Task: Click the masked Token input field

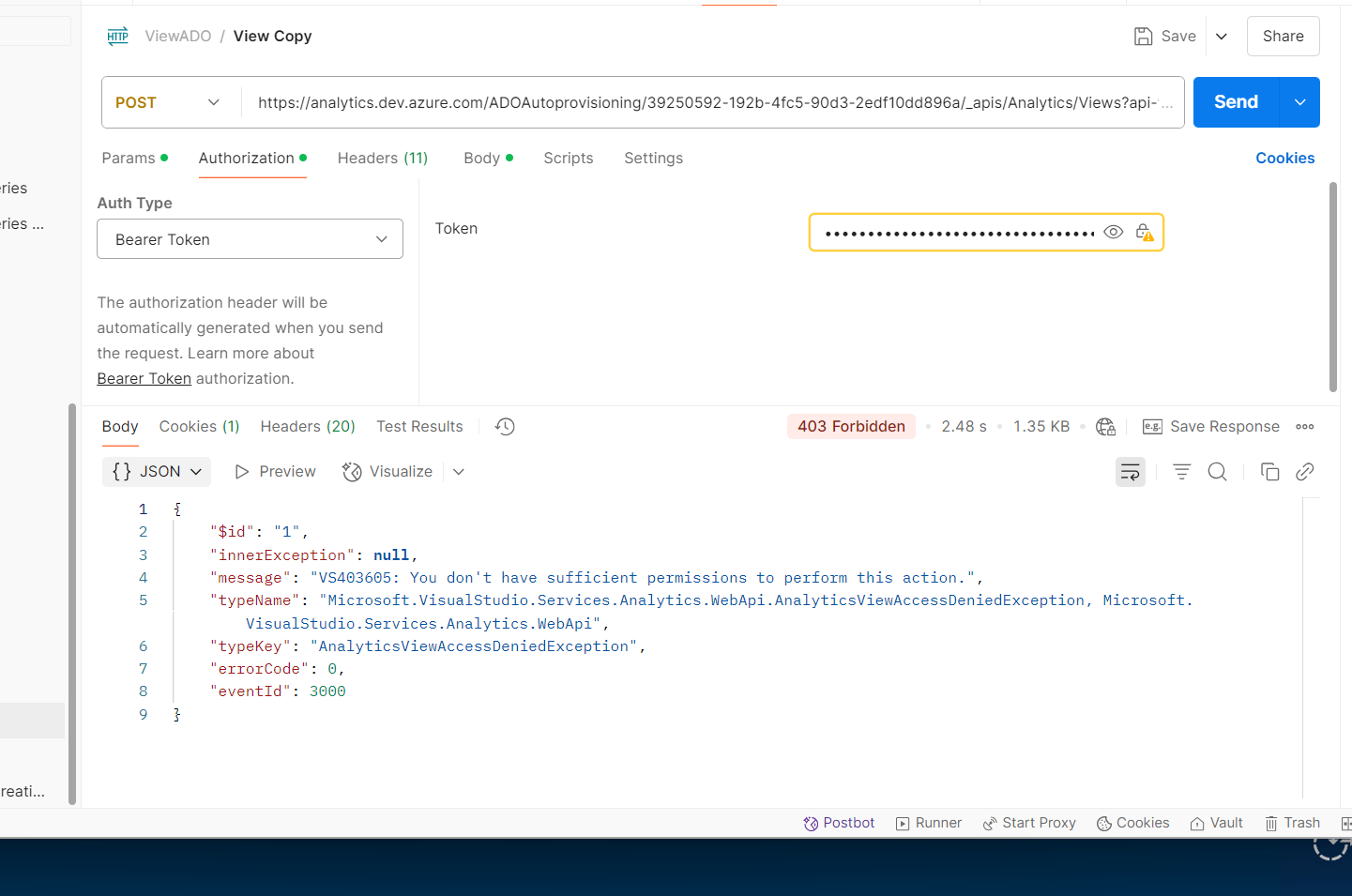Action: 959,233
